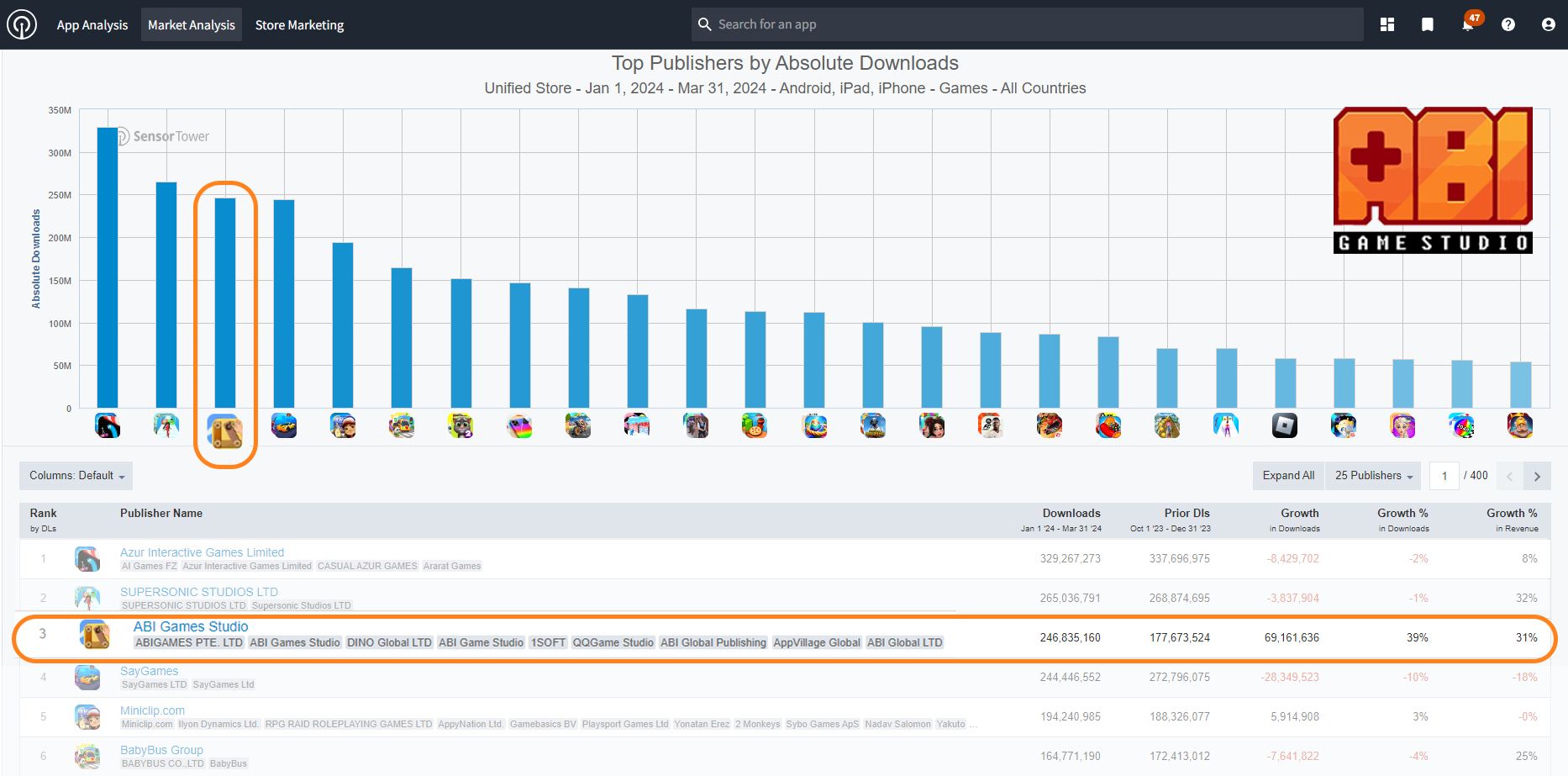Click the Candy Crush icon under chart
Image resolution: width=1568 pixels, height=776 pixels.
tap(1108, 425)
